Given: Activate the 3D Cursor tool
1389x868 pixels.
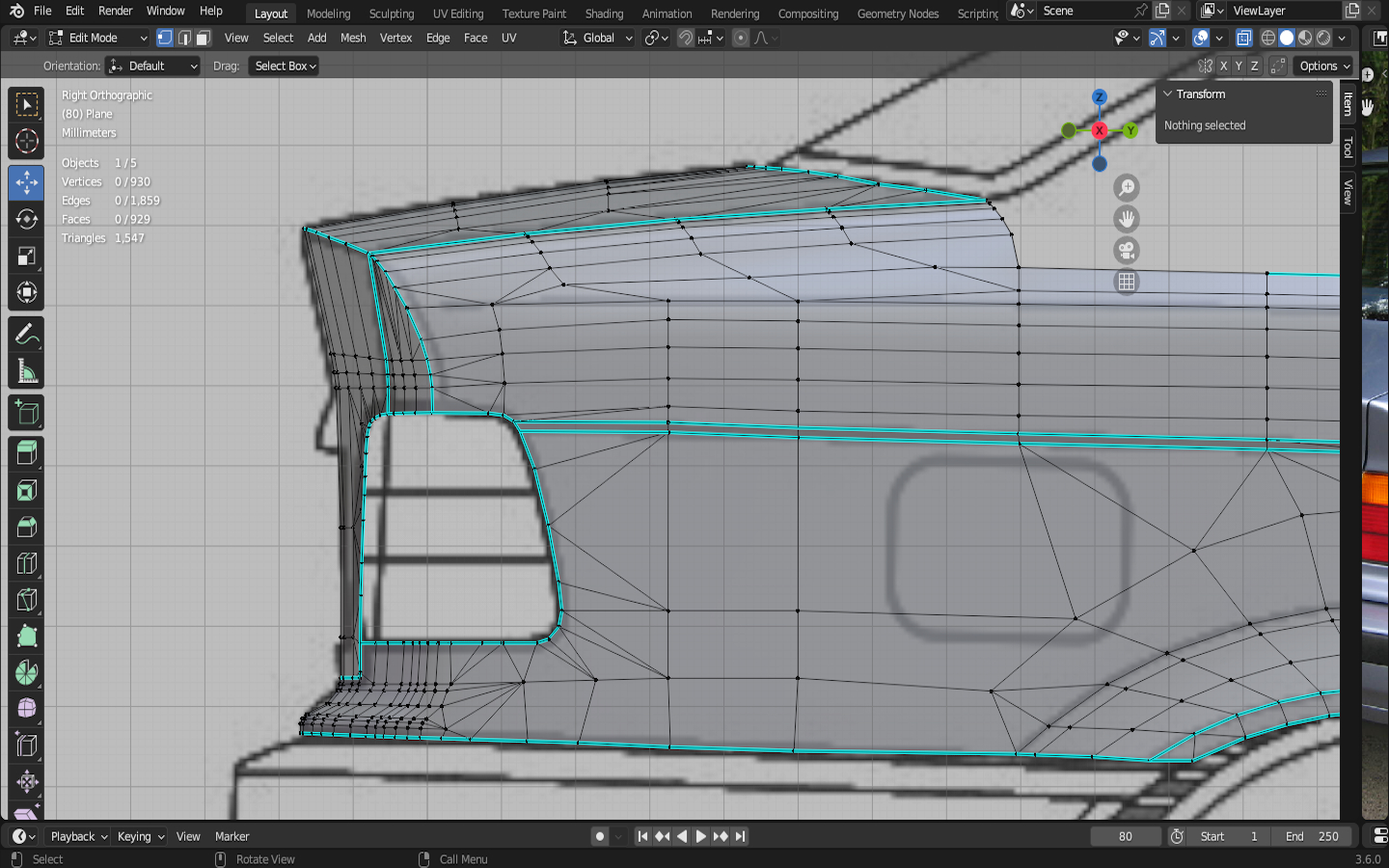Looking at the screenshot, I should (x=26, y=142).
